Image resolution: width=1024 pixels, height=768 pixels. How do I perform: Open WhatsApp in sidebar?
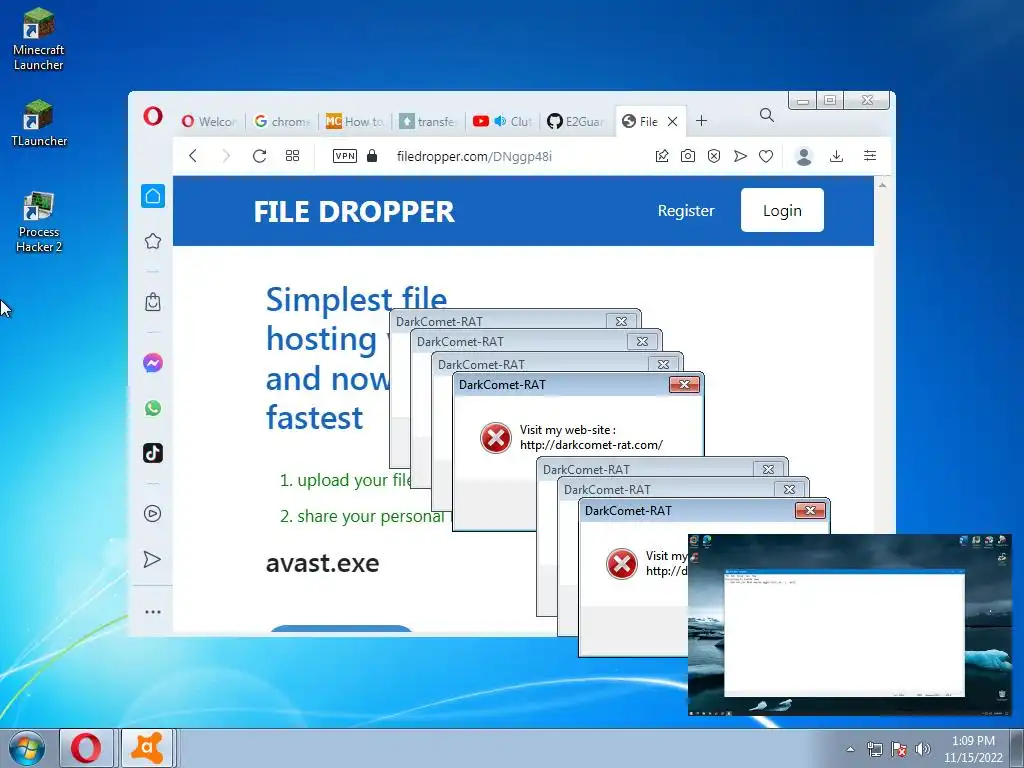pyautogui.click(x=153, y=408)
